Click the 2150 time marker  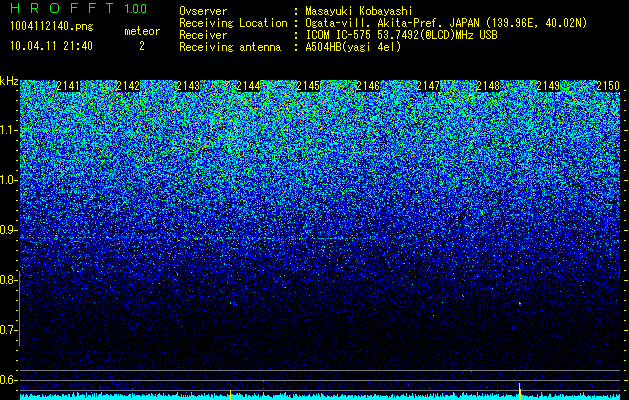pos(608,86)
